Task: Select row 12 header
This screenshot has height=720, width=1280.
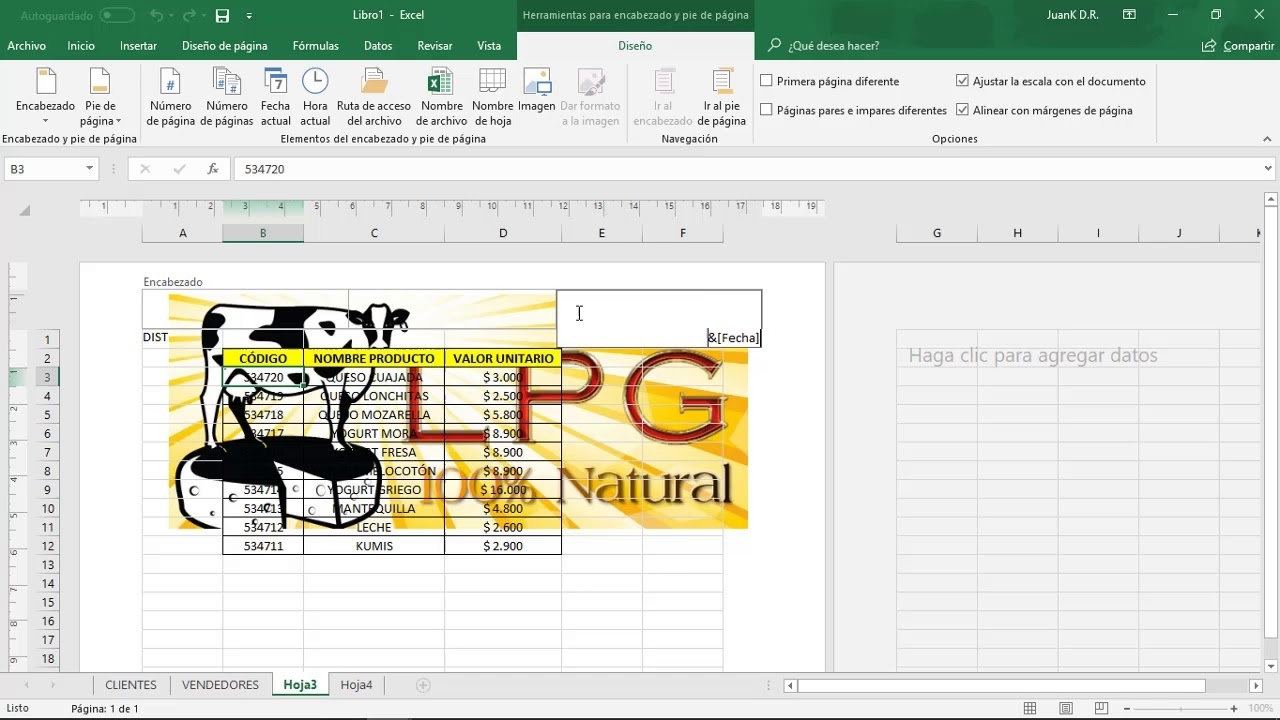Action: [47, 546]
